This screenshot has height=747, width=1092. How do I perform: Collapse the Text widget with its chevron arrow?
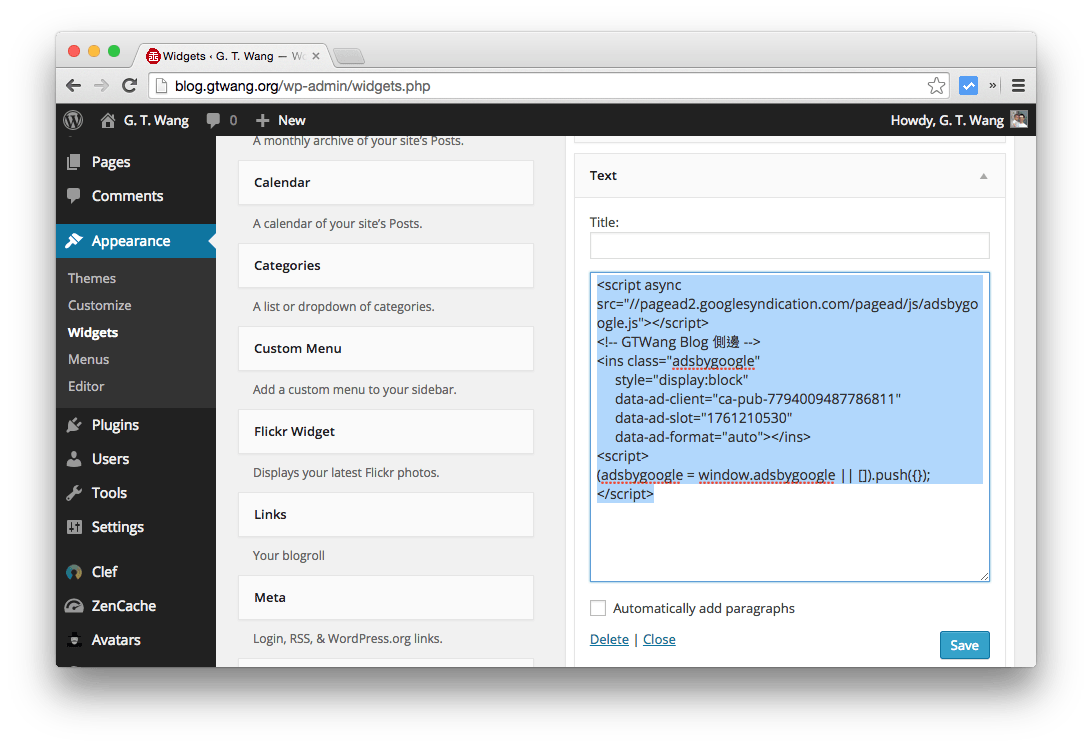[981, 174]
